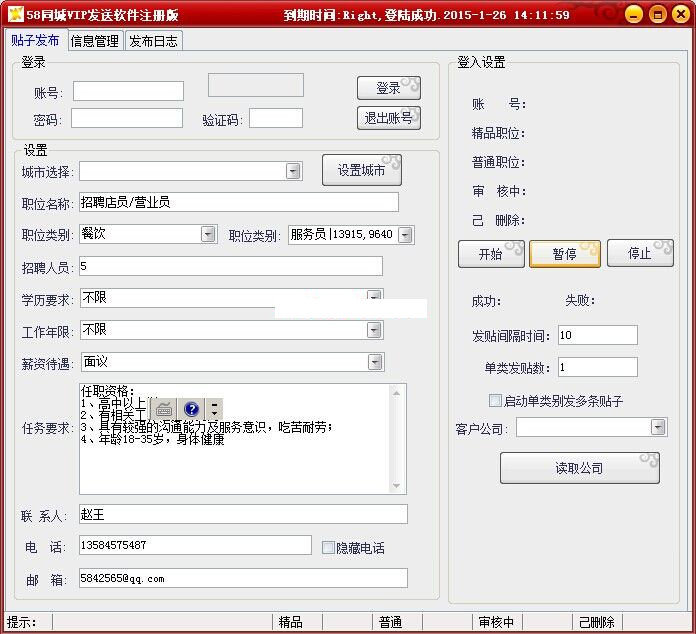Expand the 客户公司 combo box

[657, 428]
